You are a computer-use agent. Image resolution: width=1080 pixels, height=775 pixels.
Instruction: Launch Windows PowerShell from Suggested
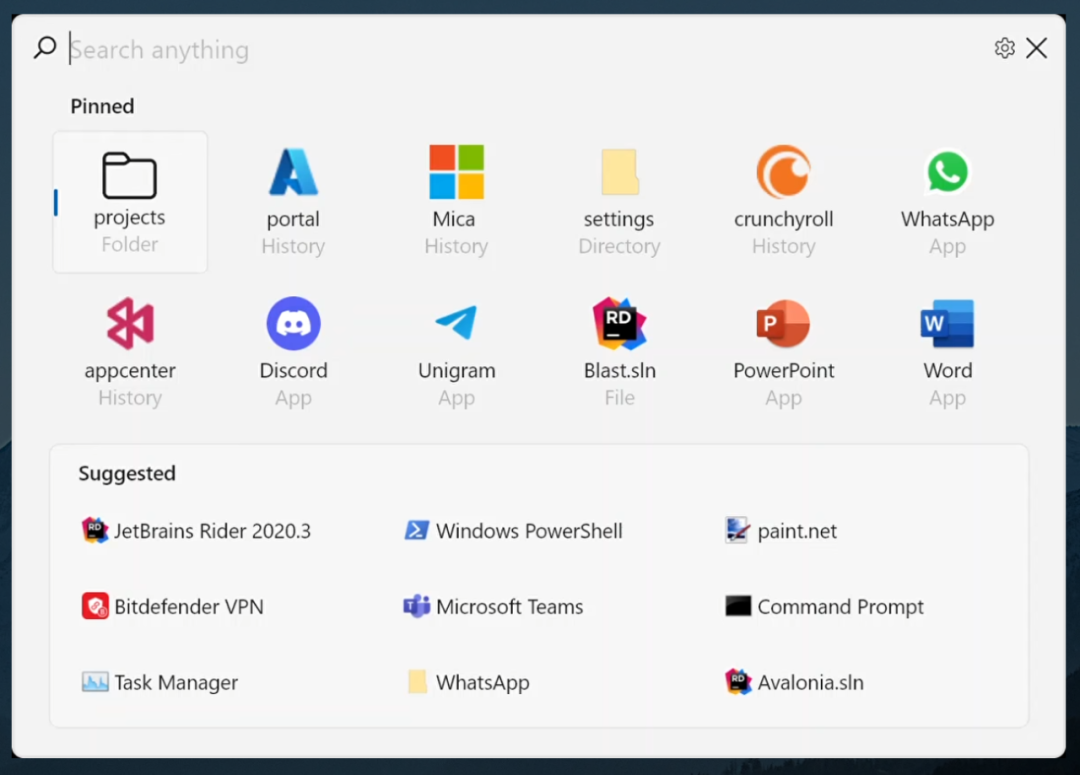pos(513,530)
